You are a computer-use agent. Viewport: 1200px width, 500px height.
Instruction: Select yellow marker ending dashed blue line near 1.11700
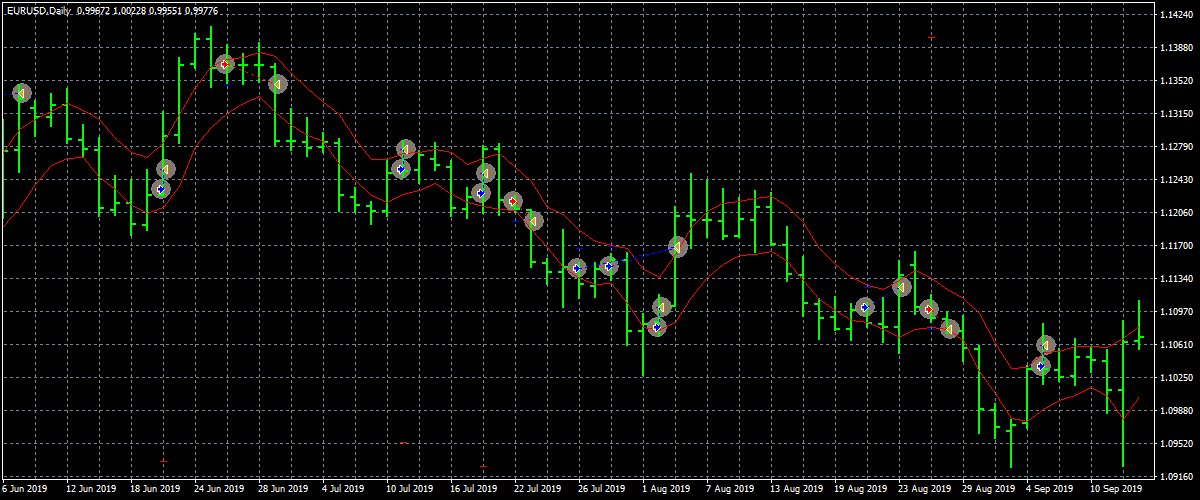point(678,246)
